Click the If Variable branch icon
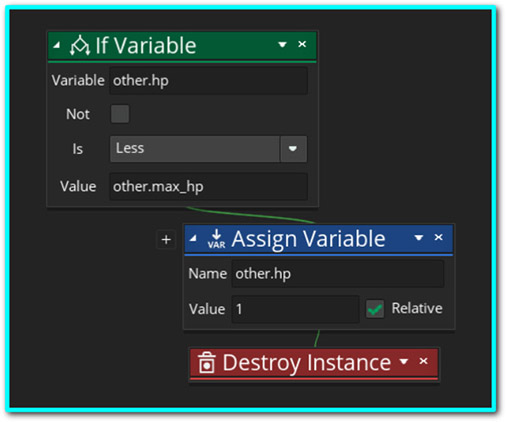This screenshot has height=422, width=506. (x=80, y=45)
